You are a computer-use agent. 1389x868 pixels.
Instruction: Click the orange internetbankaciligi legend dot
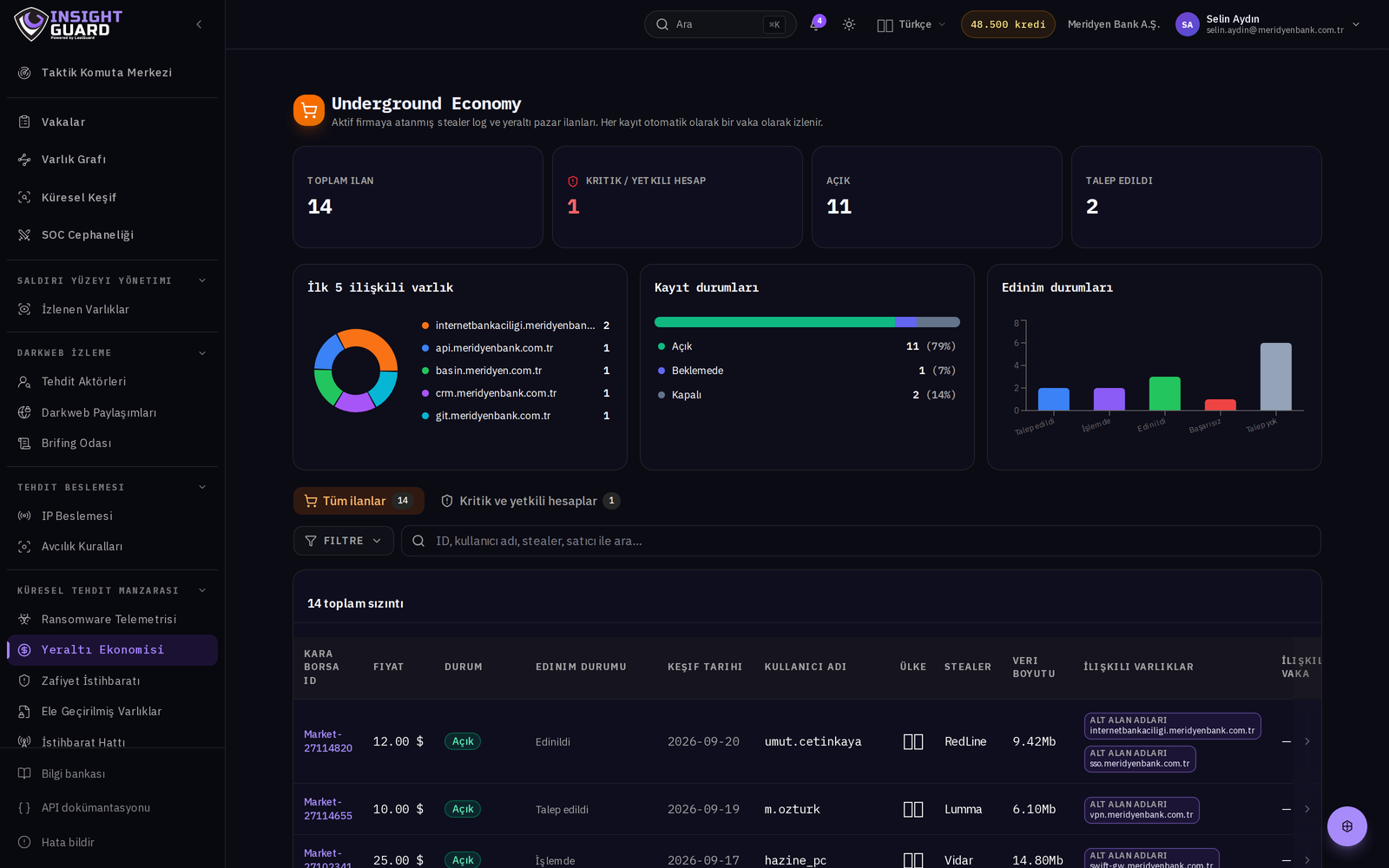tap(425, 325)
